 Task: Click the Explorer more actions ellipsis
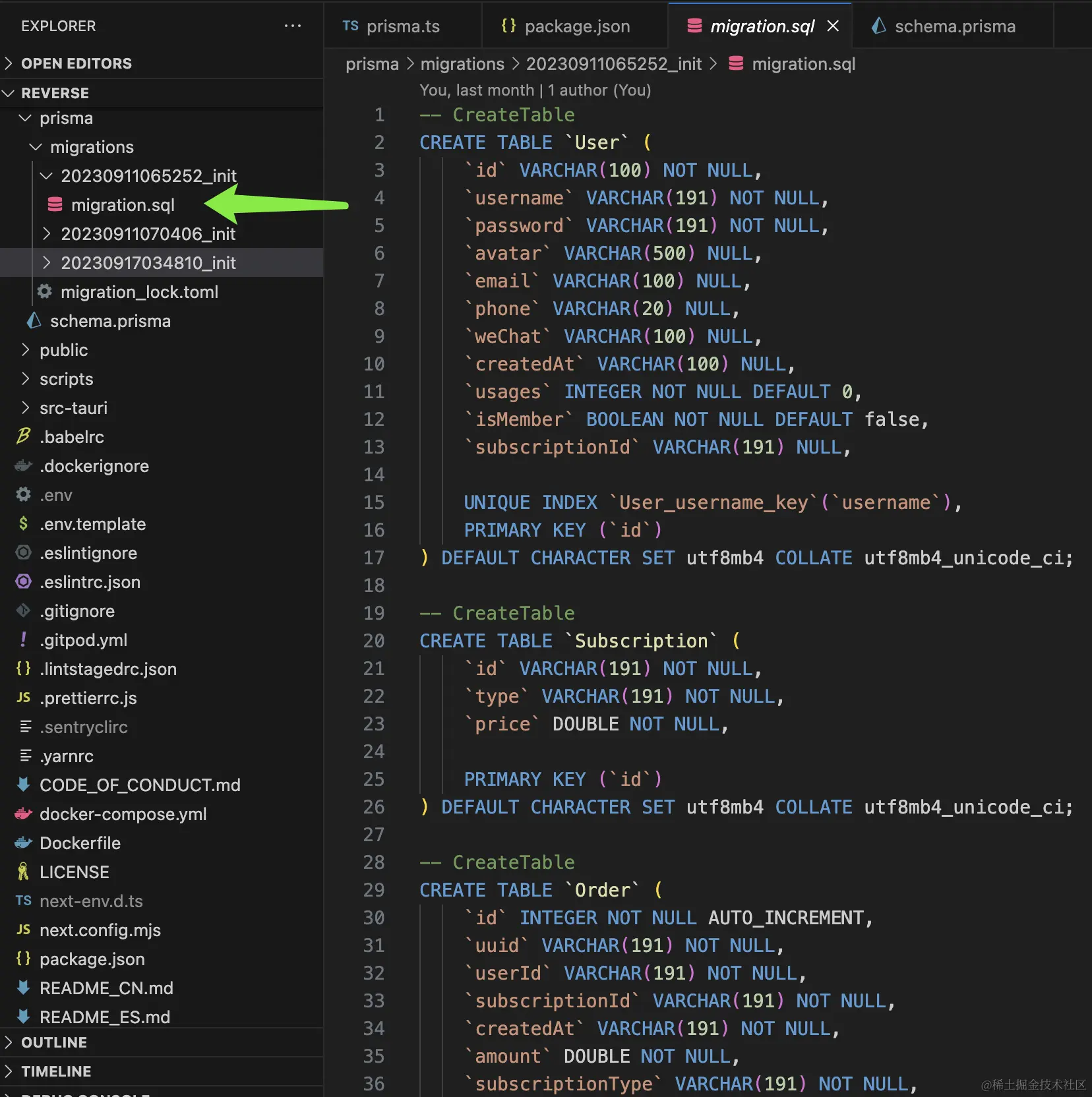(292, 26)
